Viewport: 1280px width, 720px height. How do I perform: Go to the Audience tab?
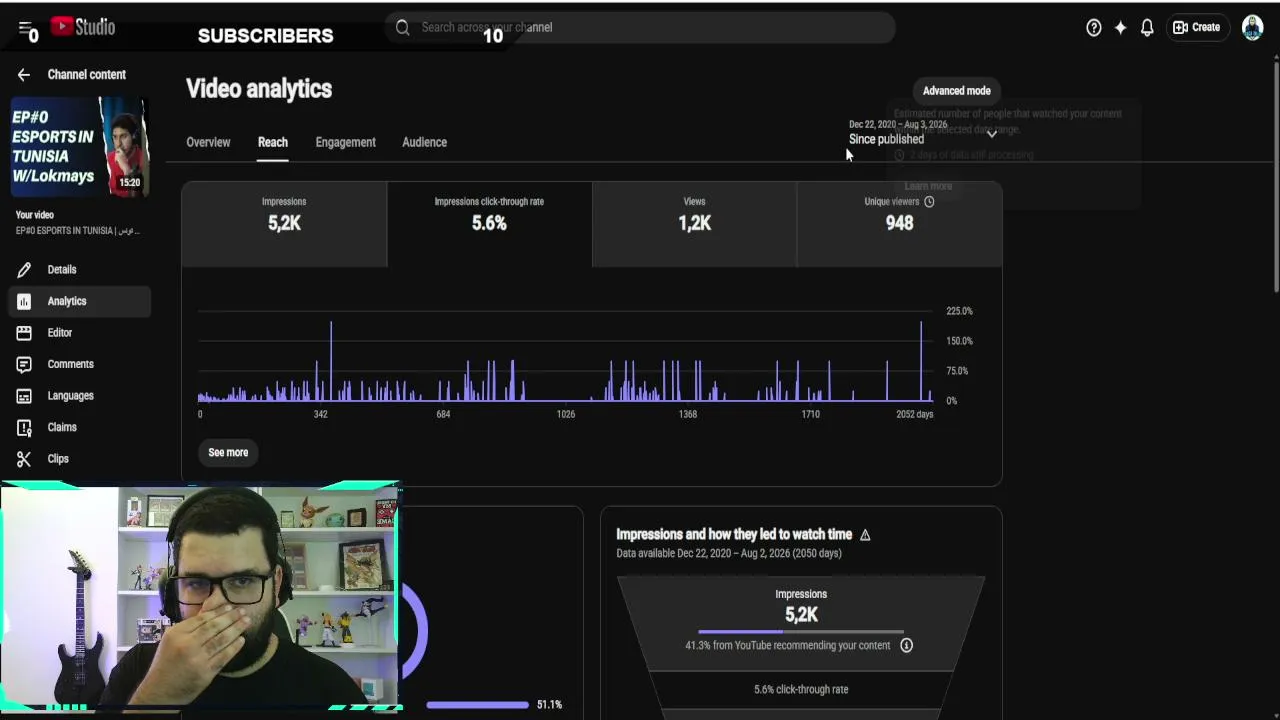click(x=424, y=142)
